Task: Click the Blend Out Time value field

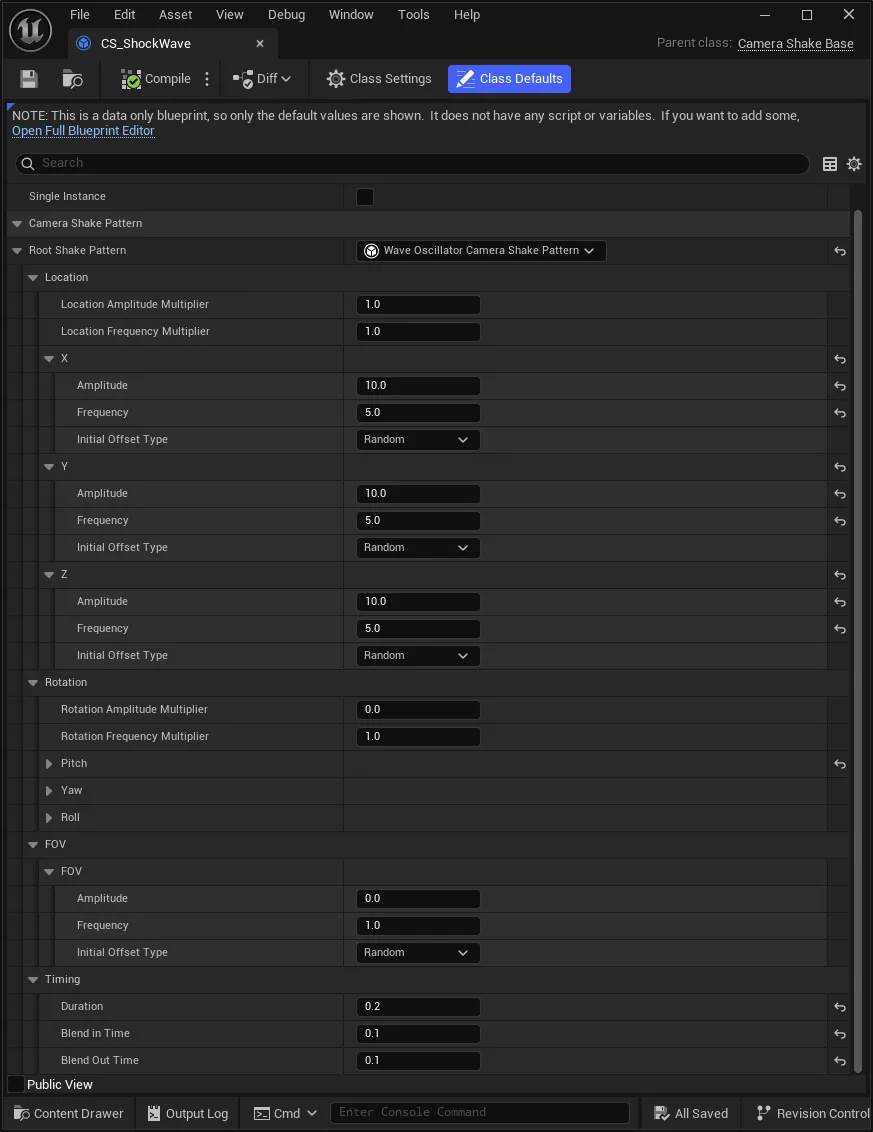Action: click(418, 1061)
